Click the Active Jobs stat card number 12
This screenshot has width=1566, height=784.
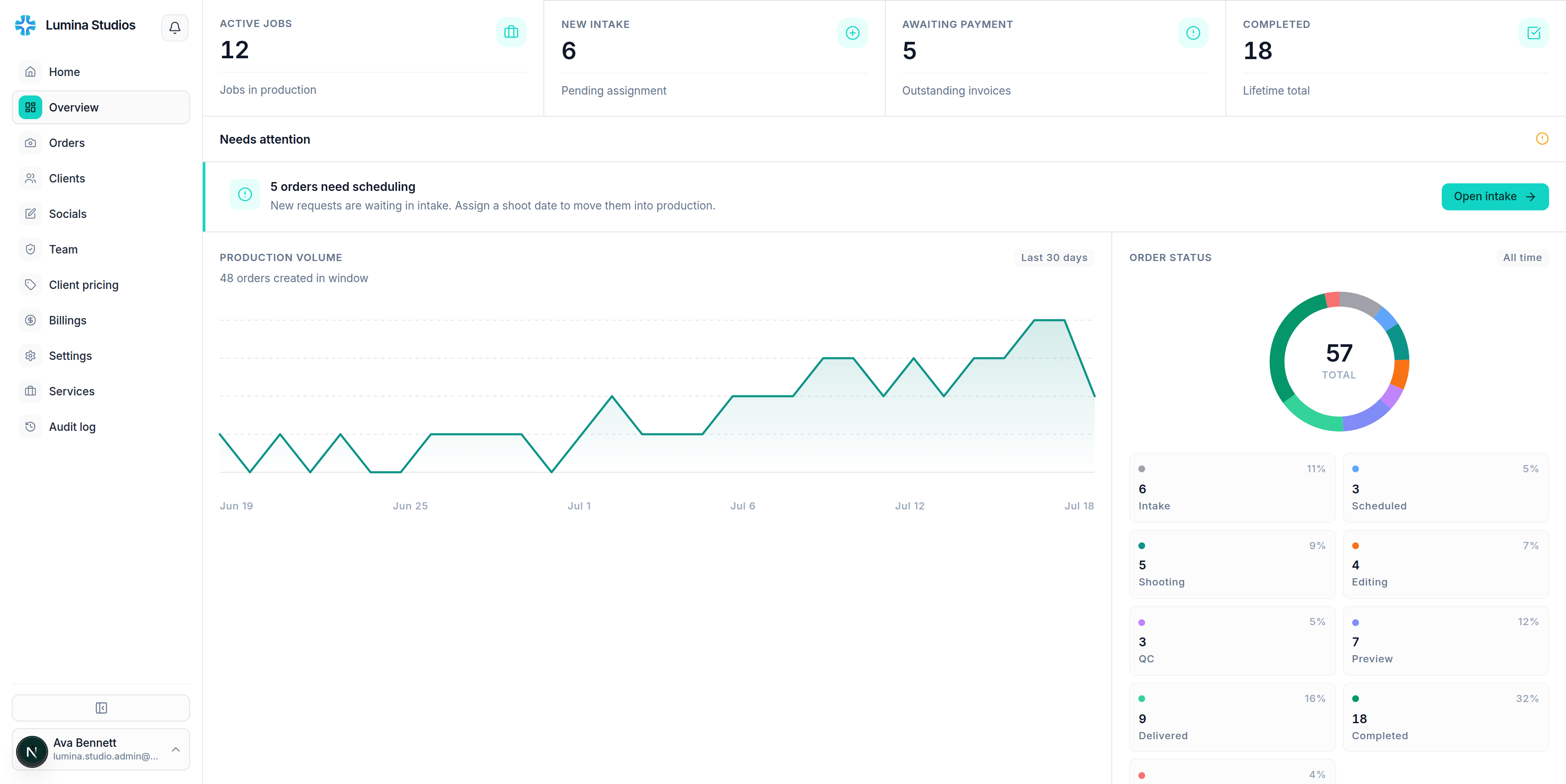(x=235, y=50)
